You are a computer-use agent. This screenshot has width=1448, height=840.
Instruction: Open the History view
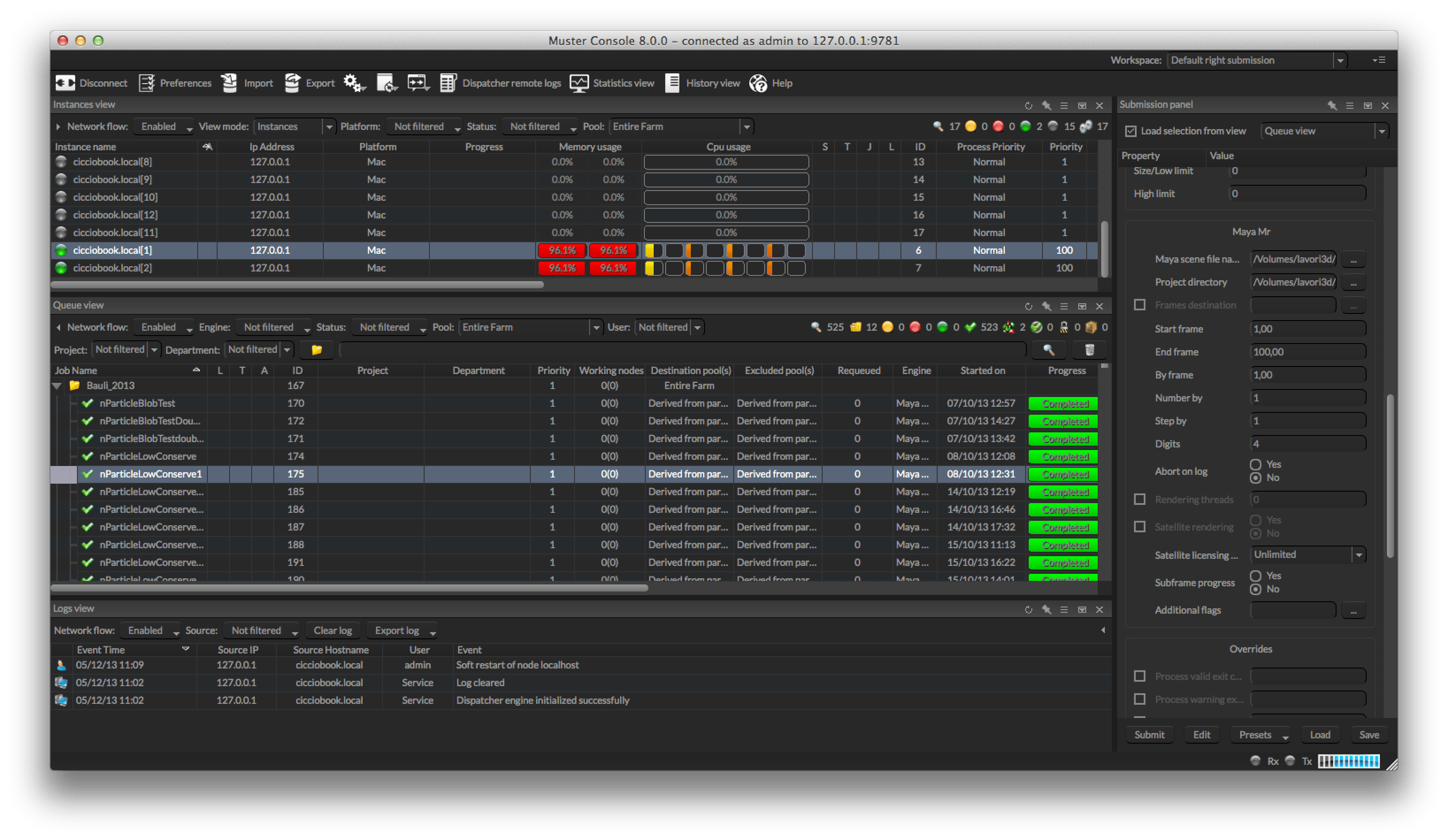(703, 83)
